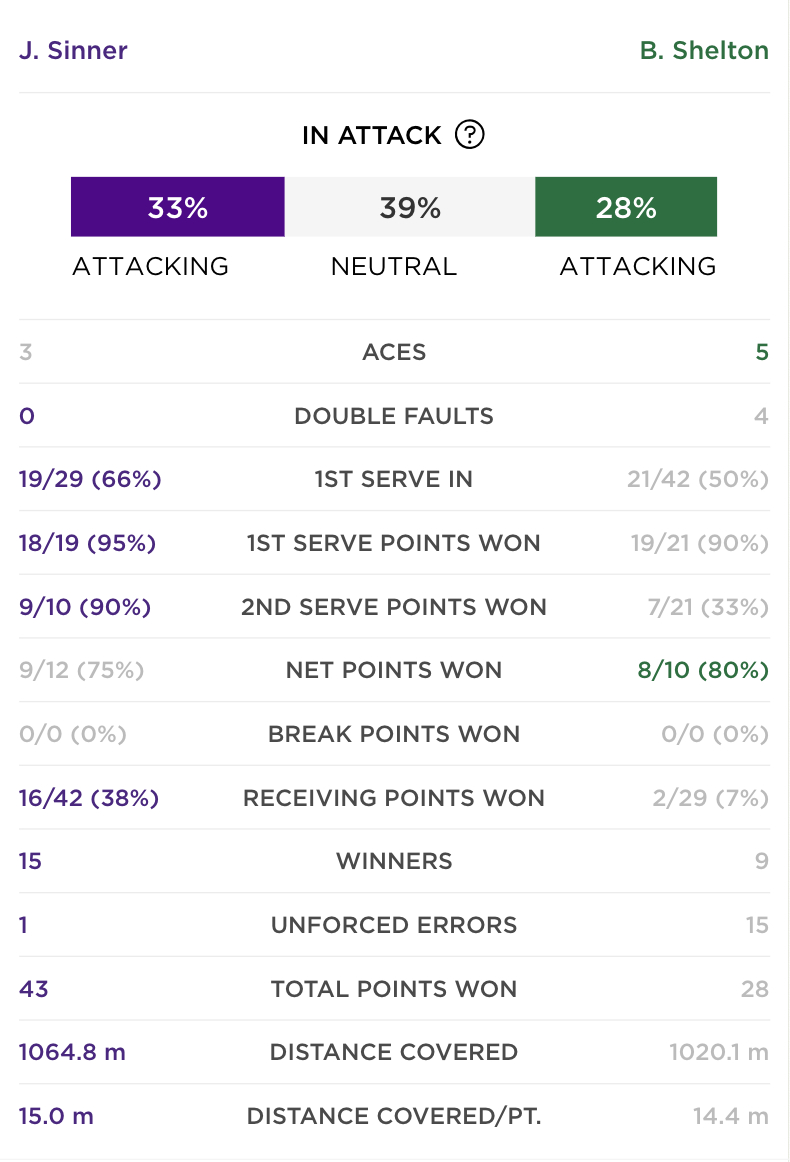Screen dimensions: 790x1162
Task: Click the IN ATTACK heading text
Action: click(371, 136)
